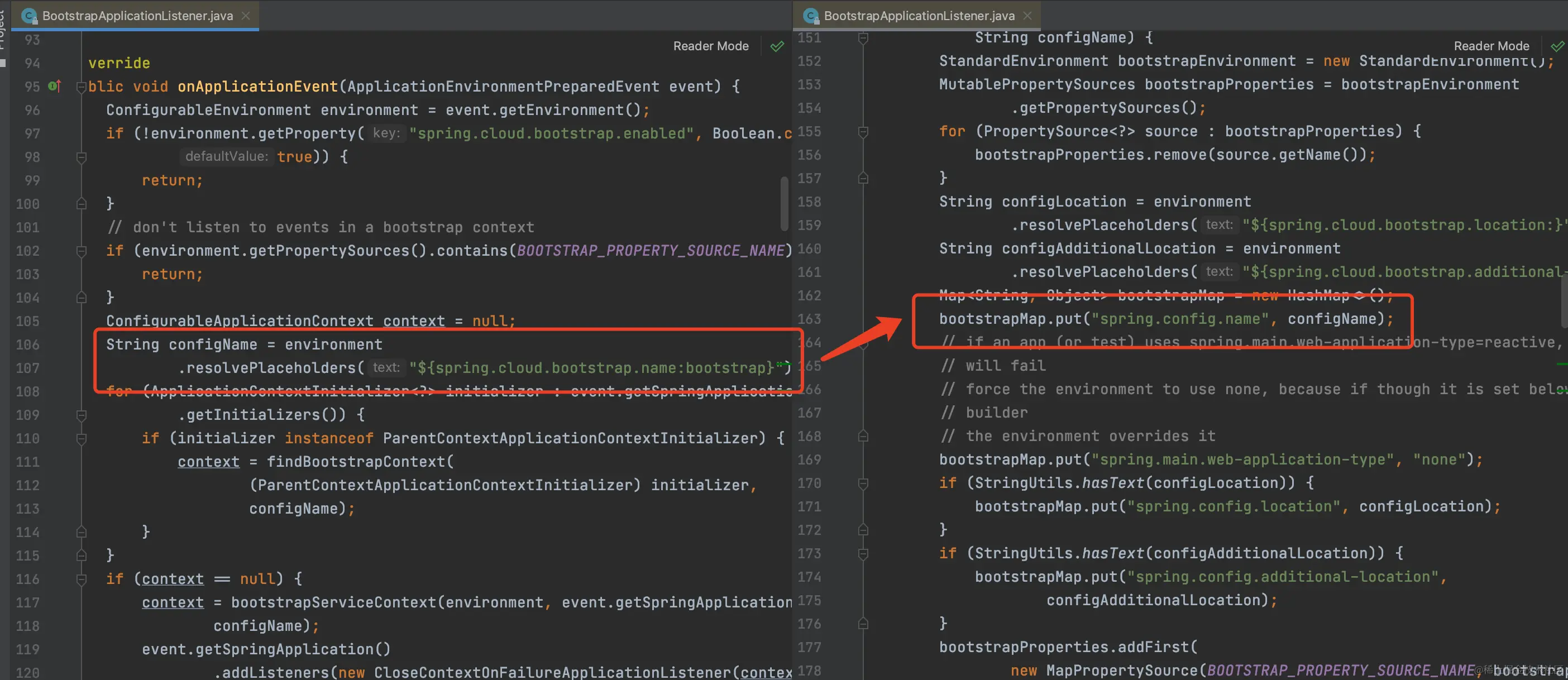Close the left BootstrapApplicationListener.java tab
Image resolution: width=1568 pixels, height=680 pixels.
(246, 16)
